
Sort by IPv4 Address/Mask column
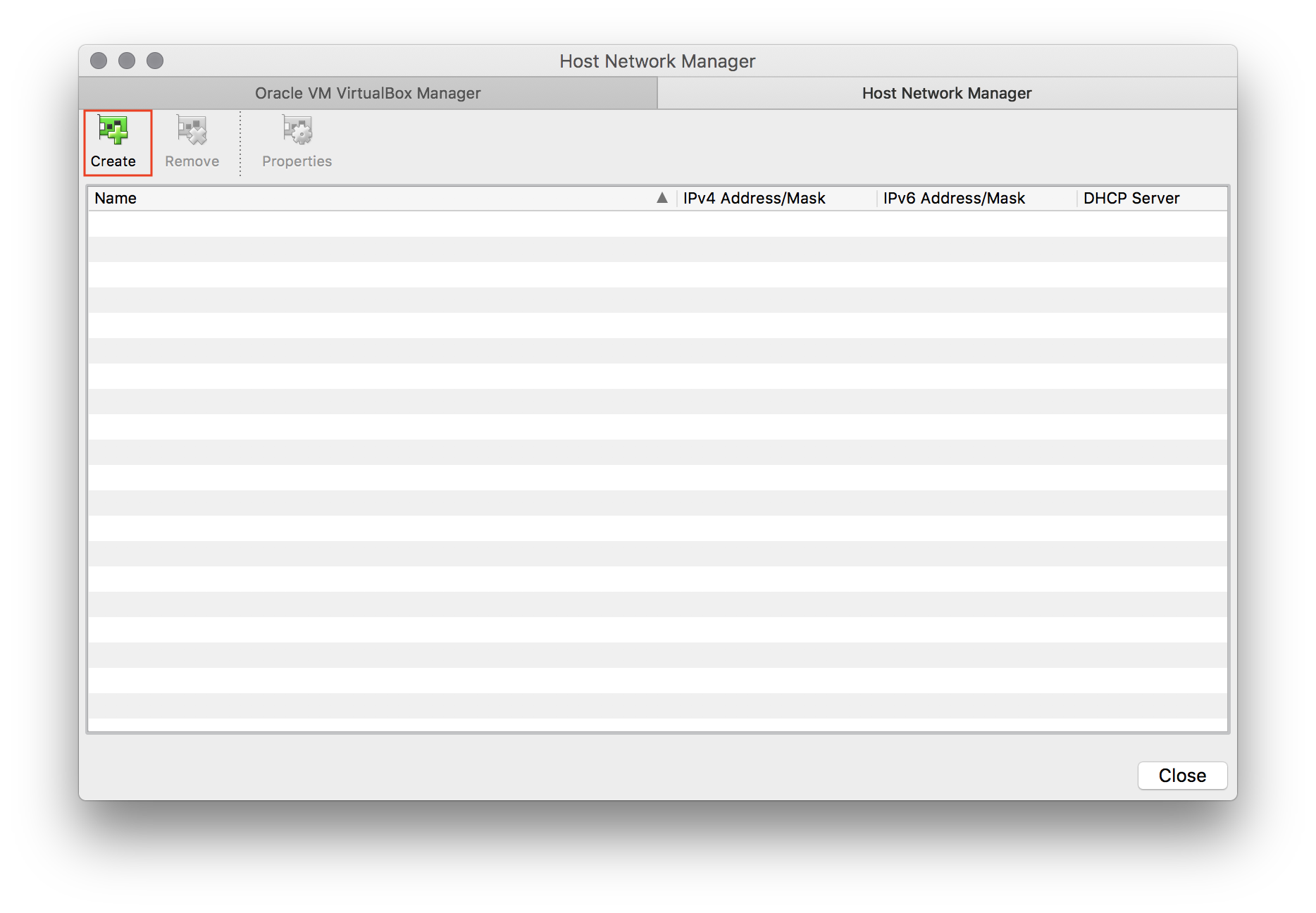pyautogui.click(x=776, y=198)
